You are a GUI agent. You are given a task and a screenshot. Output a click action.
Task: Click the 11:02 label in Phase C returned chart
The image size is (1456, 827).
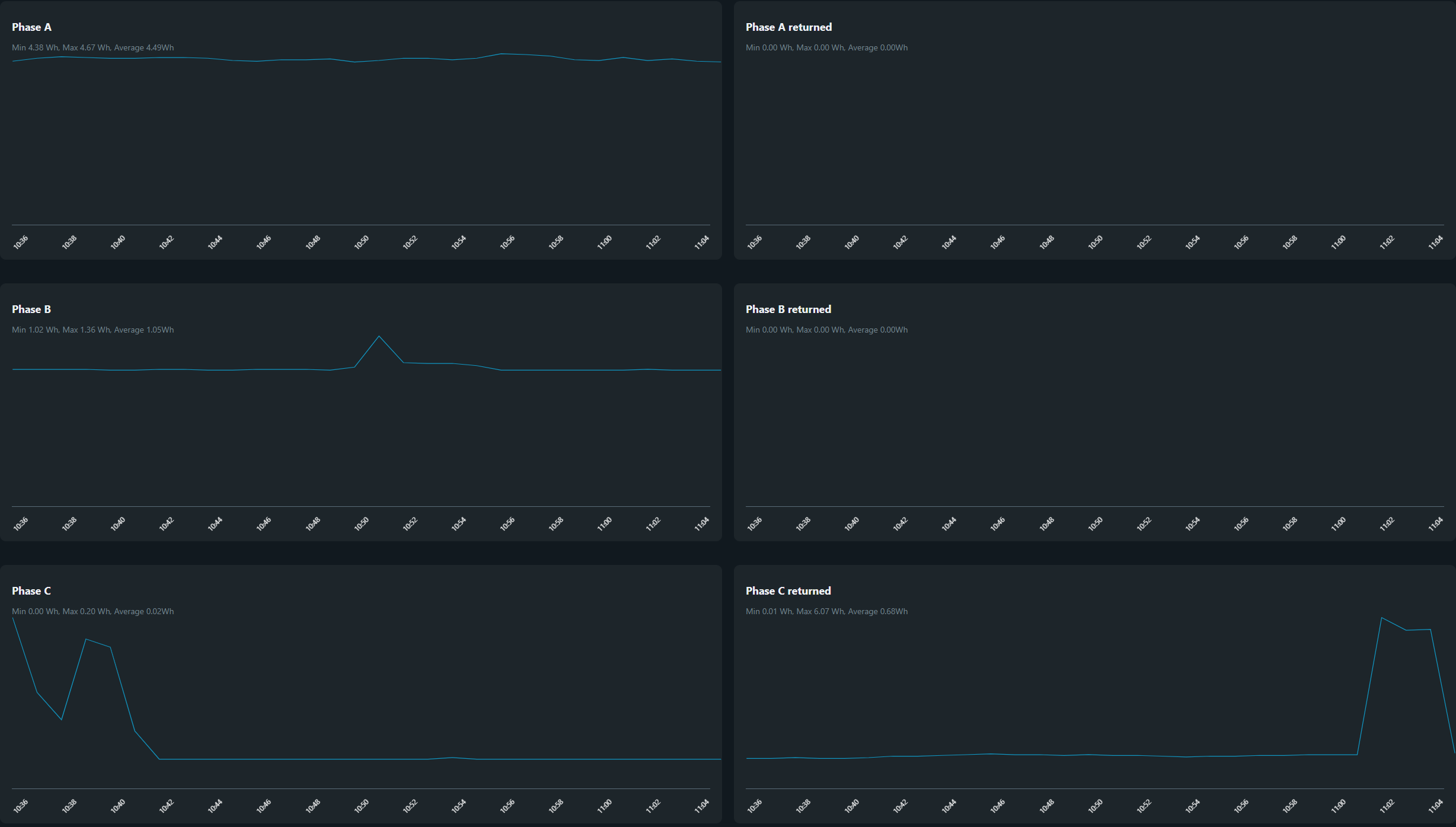point(1387,806)
